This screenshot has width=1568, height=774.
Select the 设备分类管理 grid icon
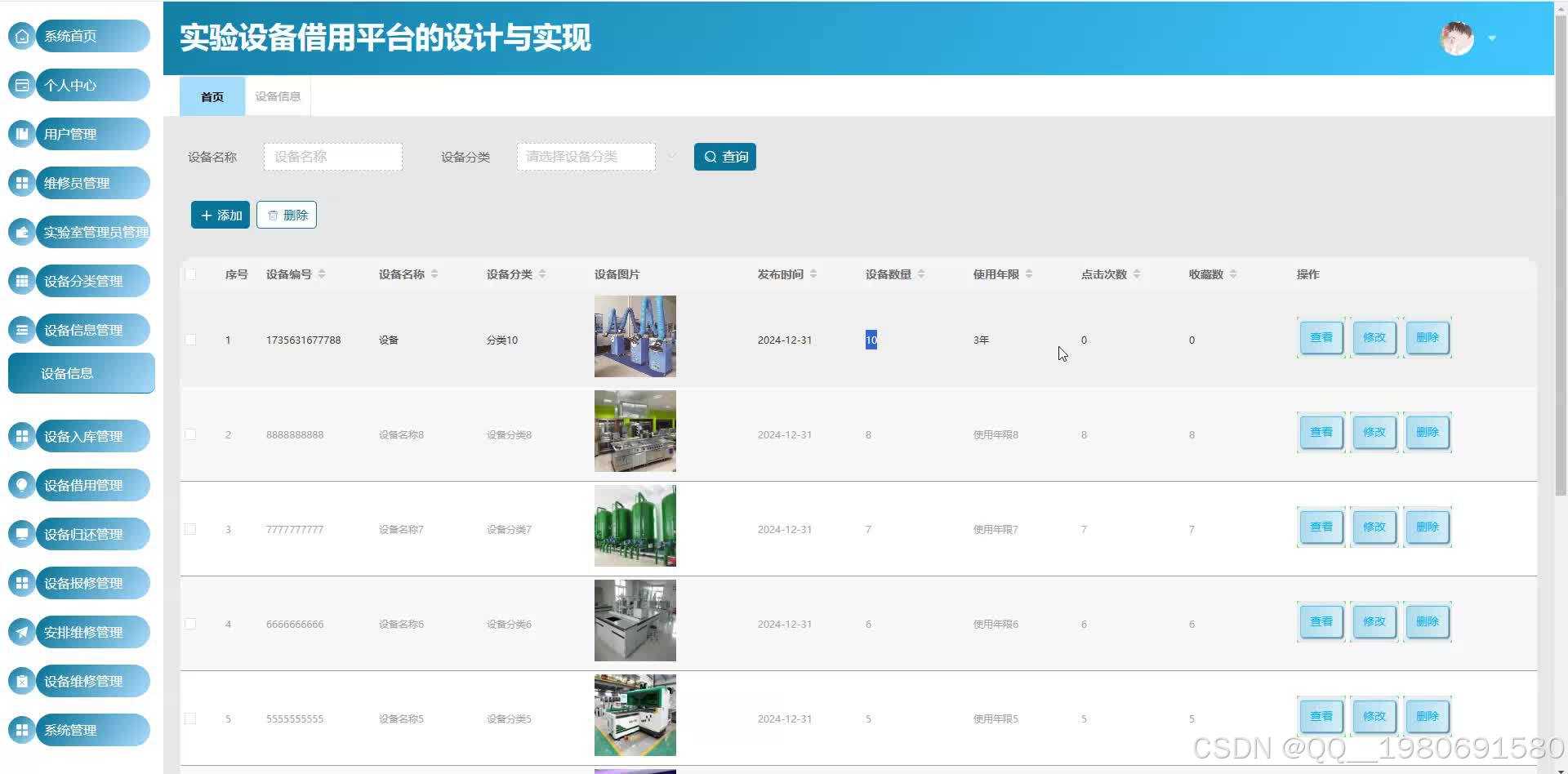tap(21, 281)
